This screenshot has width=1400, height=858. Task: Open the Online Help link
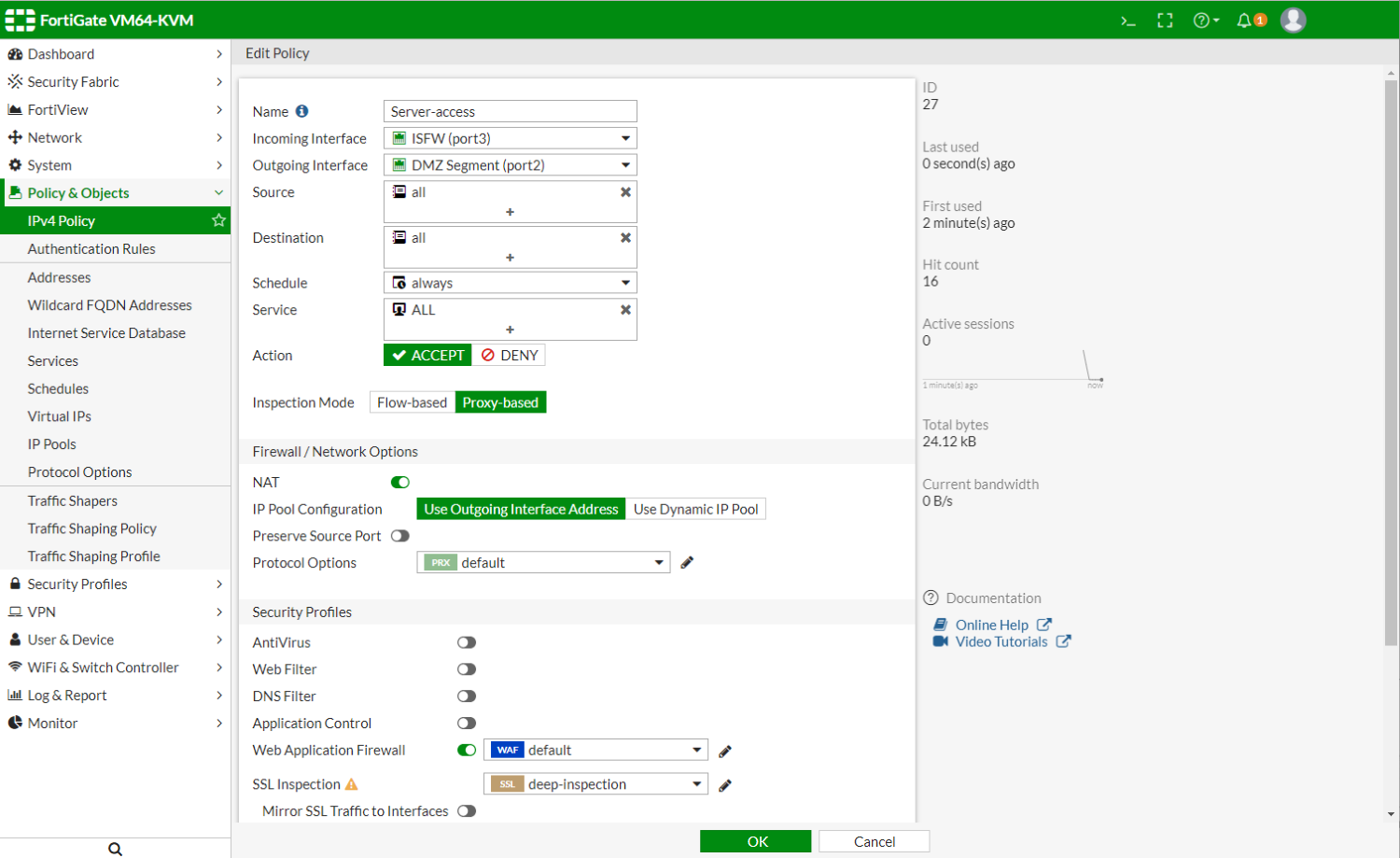(x=991, y=625)
